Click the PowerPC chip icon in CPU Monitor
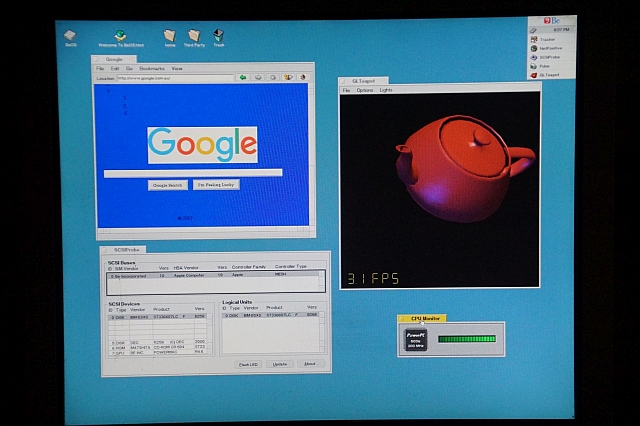The height and width of the screenshot is (426, 640). click(416, 340)
